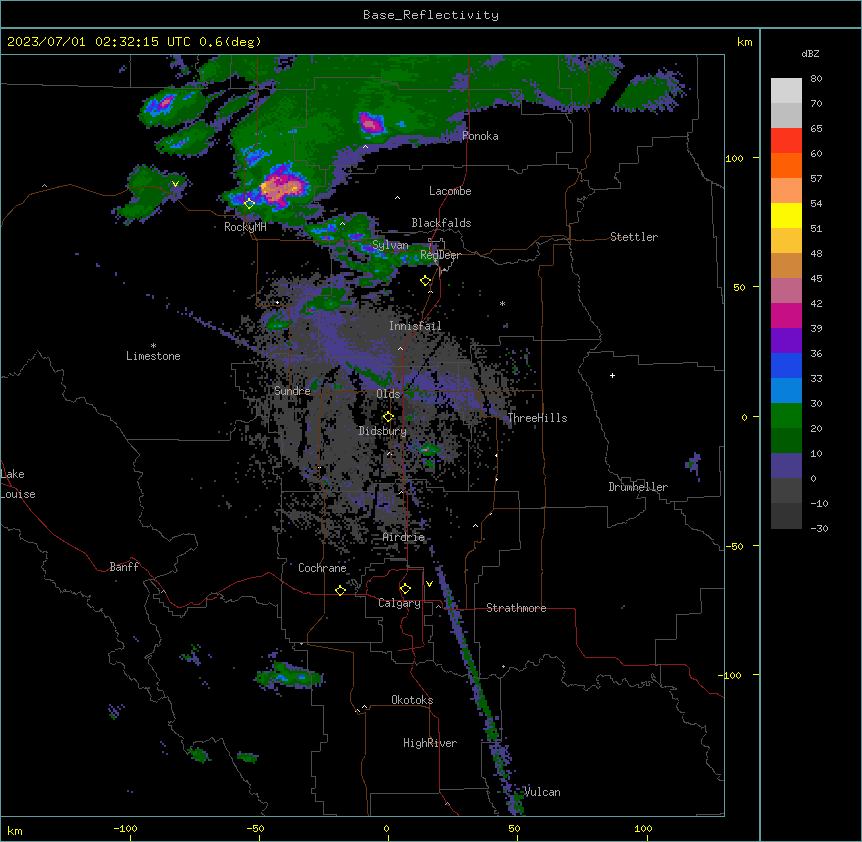Viewport: 862px width, 842px height.
Task: Click the Stettler label
Action: pos(634,237)
